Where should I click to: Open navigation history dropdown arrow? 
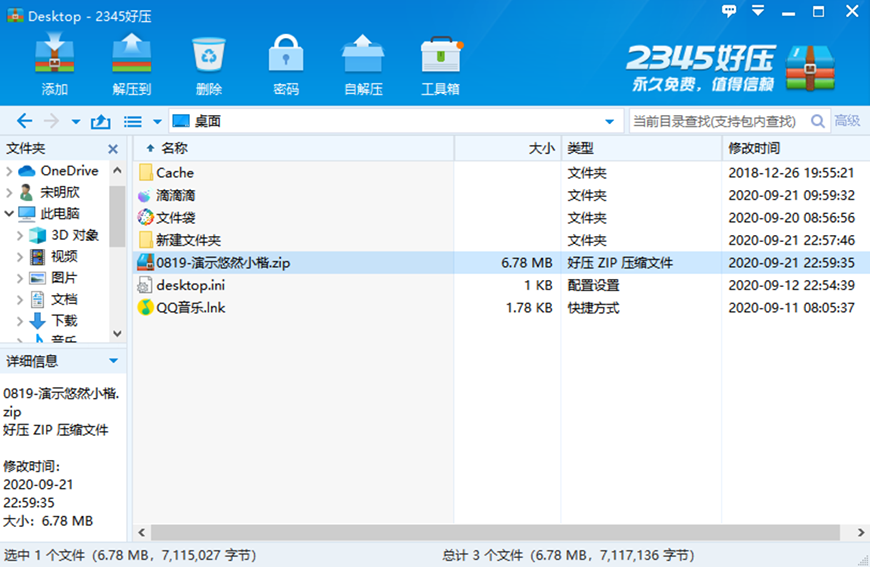75,122
